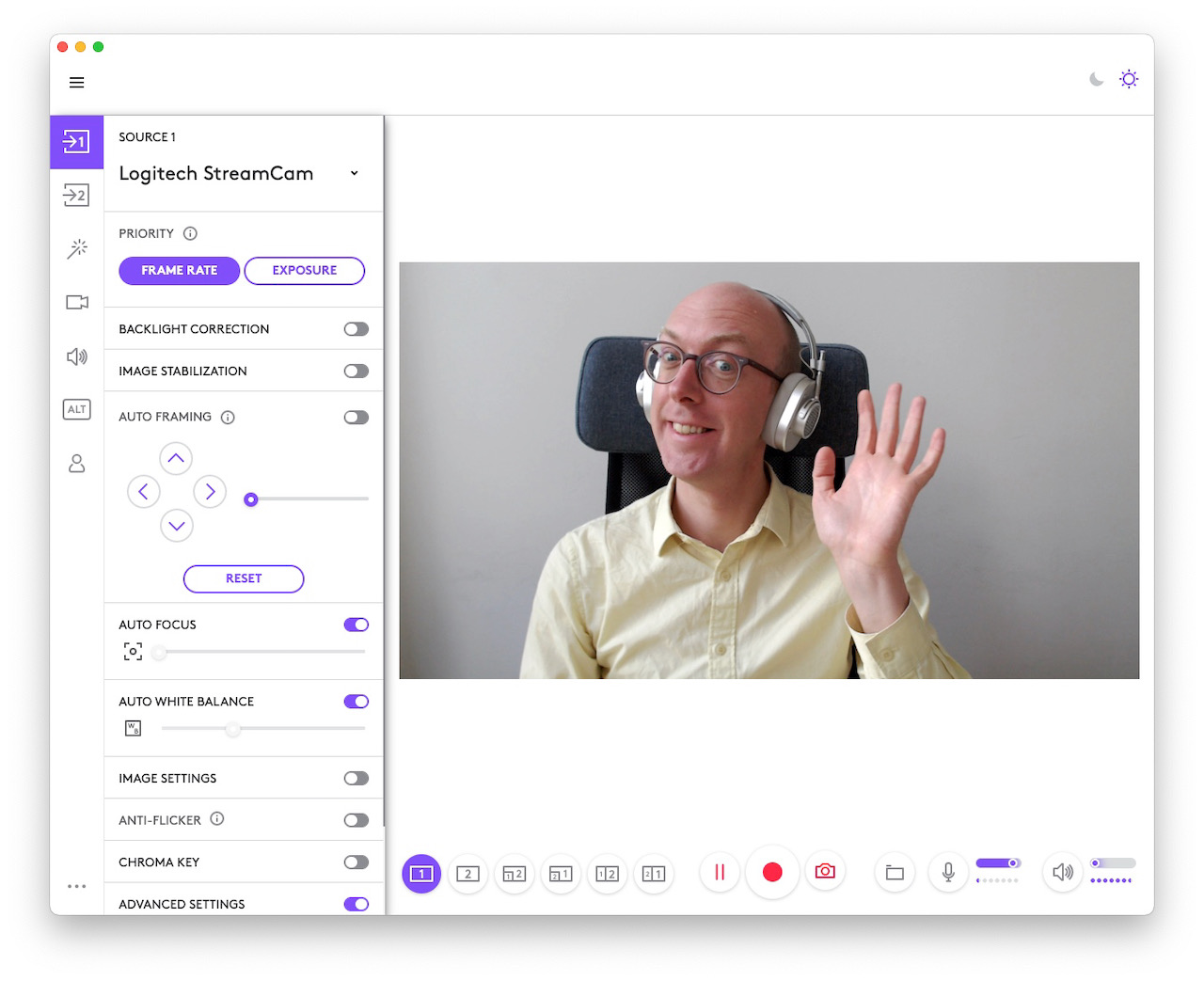Pan camera up with arrow

tap(176, 459)
